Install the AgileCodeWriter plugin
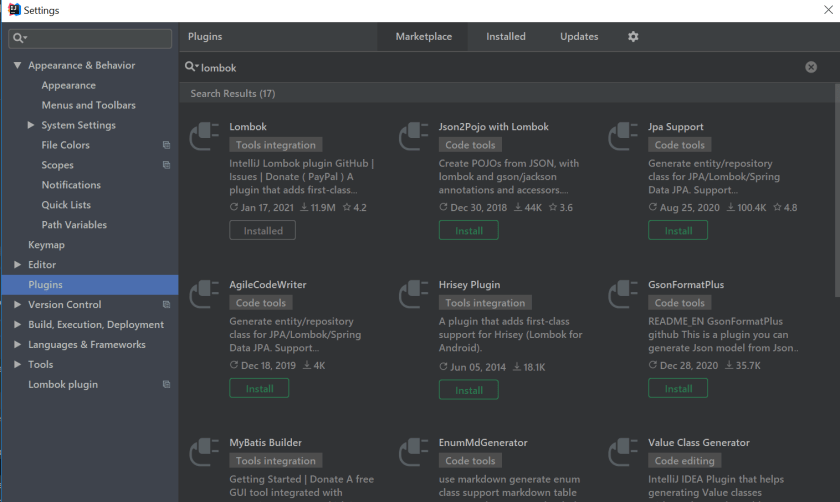The height and width of the screenshot is (502, 840). click(x=259, y=388)
